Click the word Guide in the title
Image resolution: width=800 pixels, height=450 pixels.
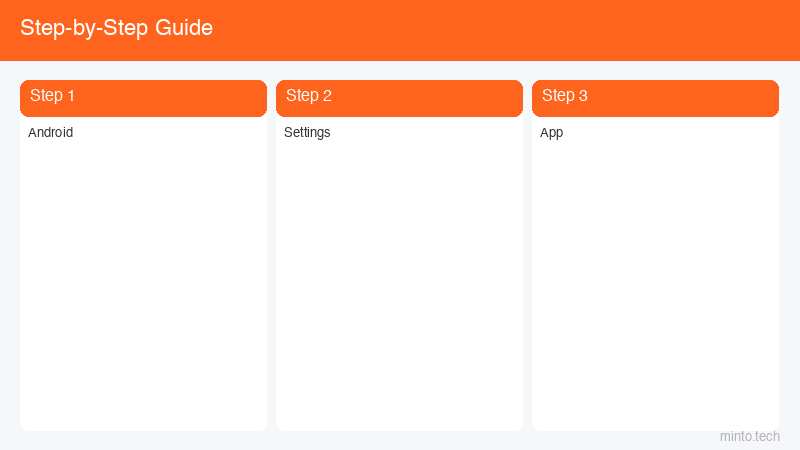(x=184, y=28)
